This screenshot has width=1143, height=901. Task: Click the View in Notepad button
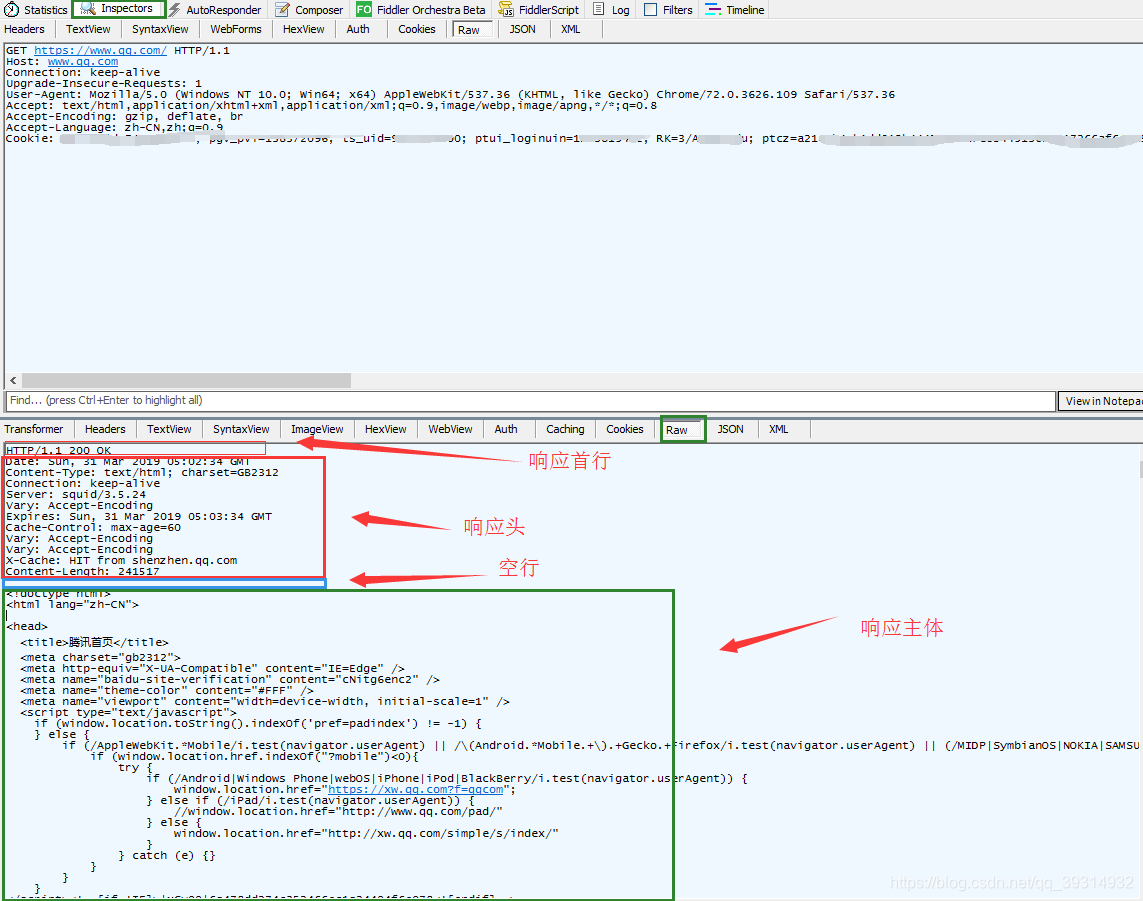(1103, 401)
